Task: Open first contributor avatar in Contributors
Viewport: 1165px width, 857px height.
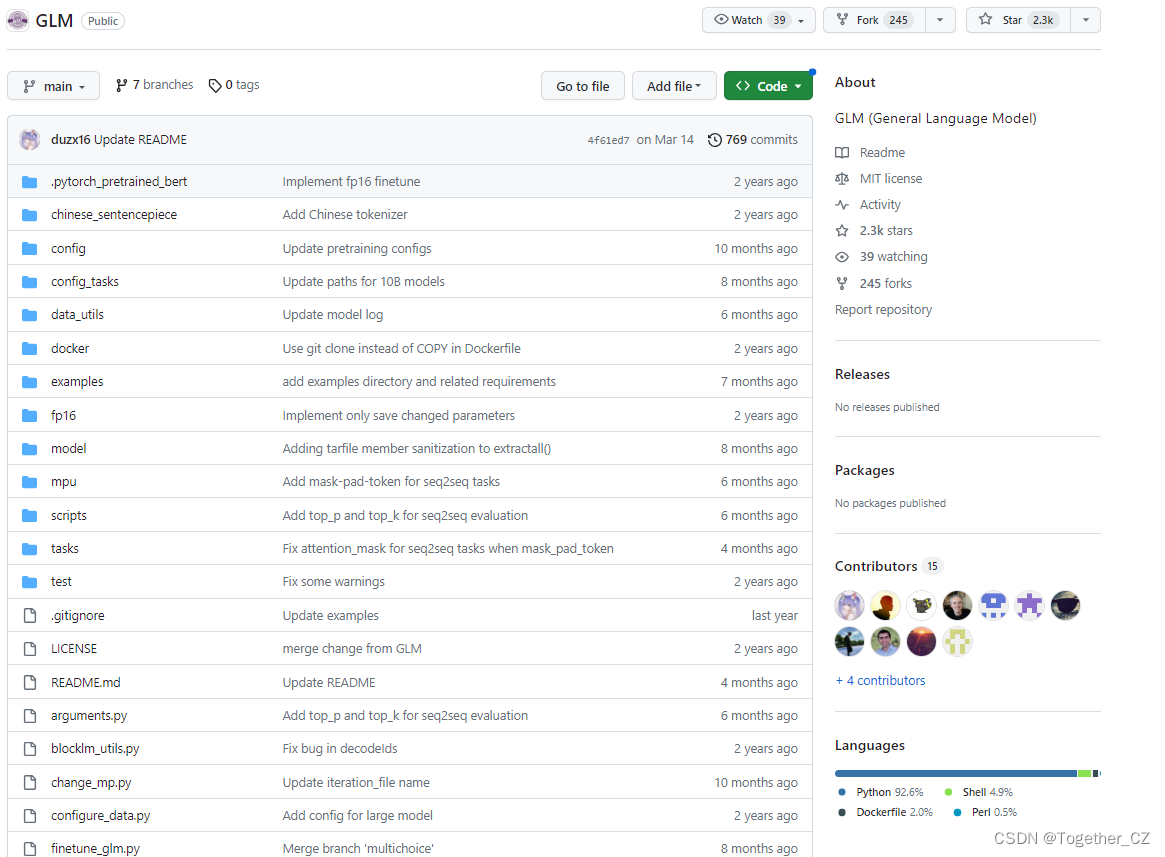Action: point(849,606)
